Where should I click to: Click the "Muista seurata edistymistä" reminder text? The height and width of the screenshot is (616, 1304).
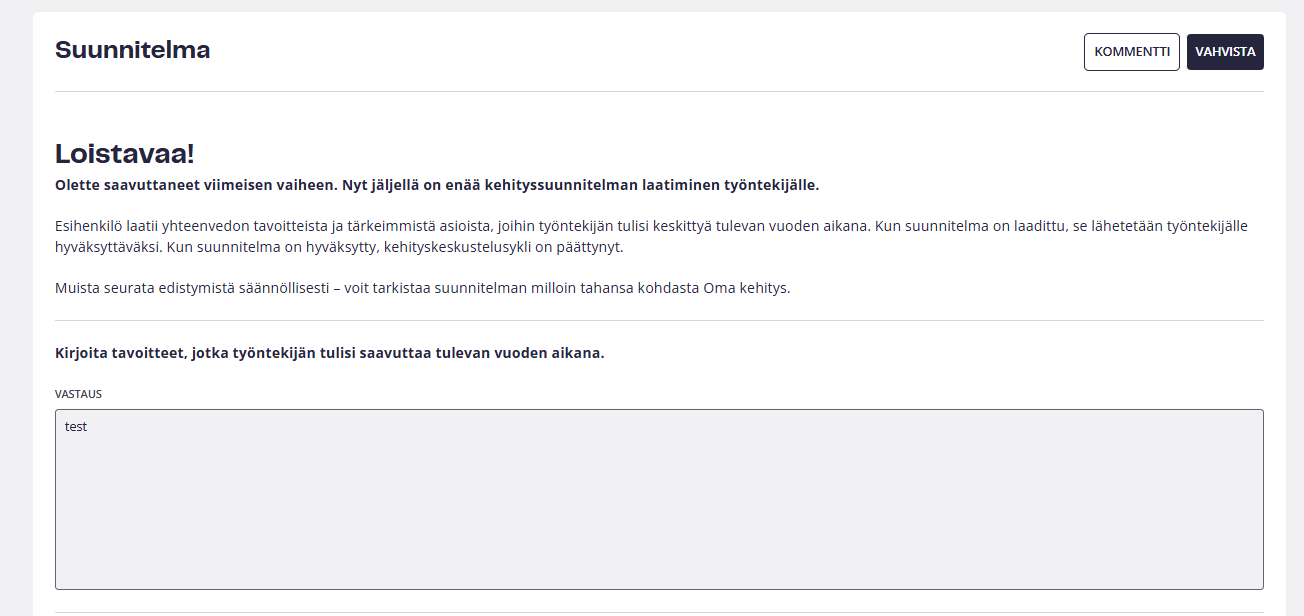pyautogui.click(x=200, y=289)
